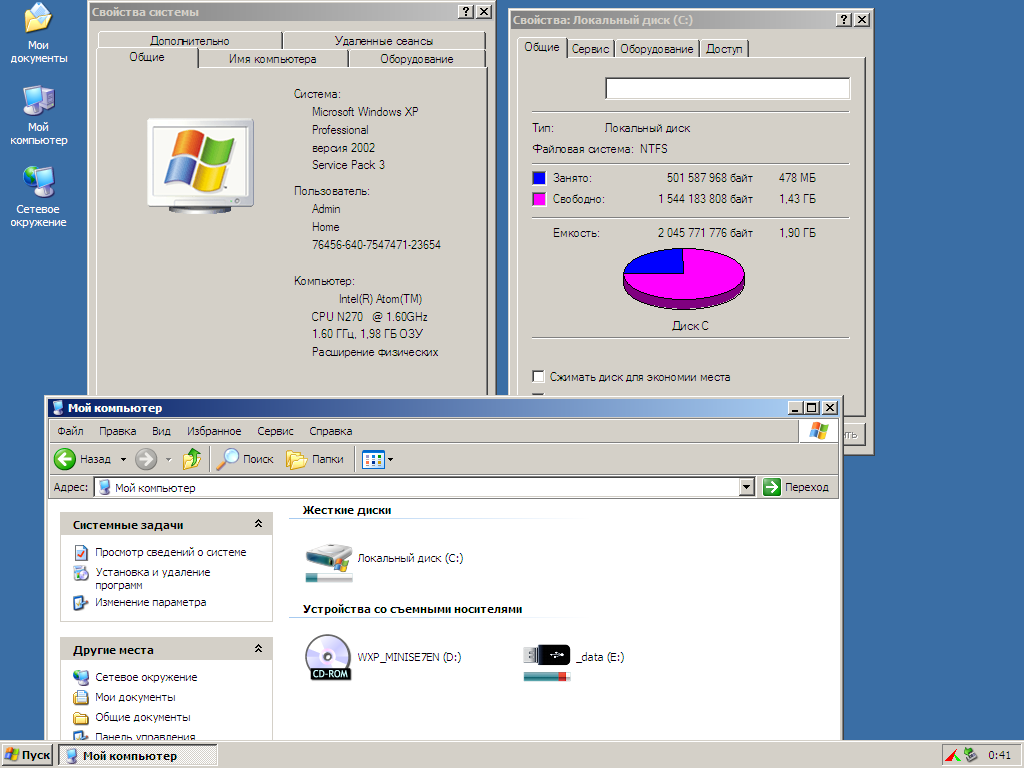Open the My Documents desktop icon

(x=38, y=34)
